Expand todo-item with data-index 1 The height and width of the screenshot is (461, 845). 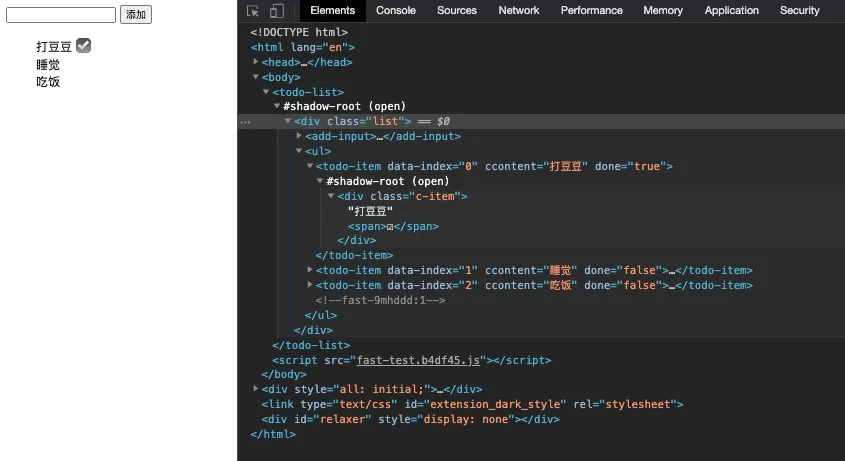(x=310, y=270)
